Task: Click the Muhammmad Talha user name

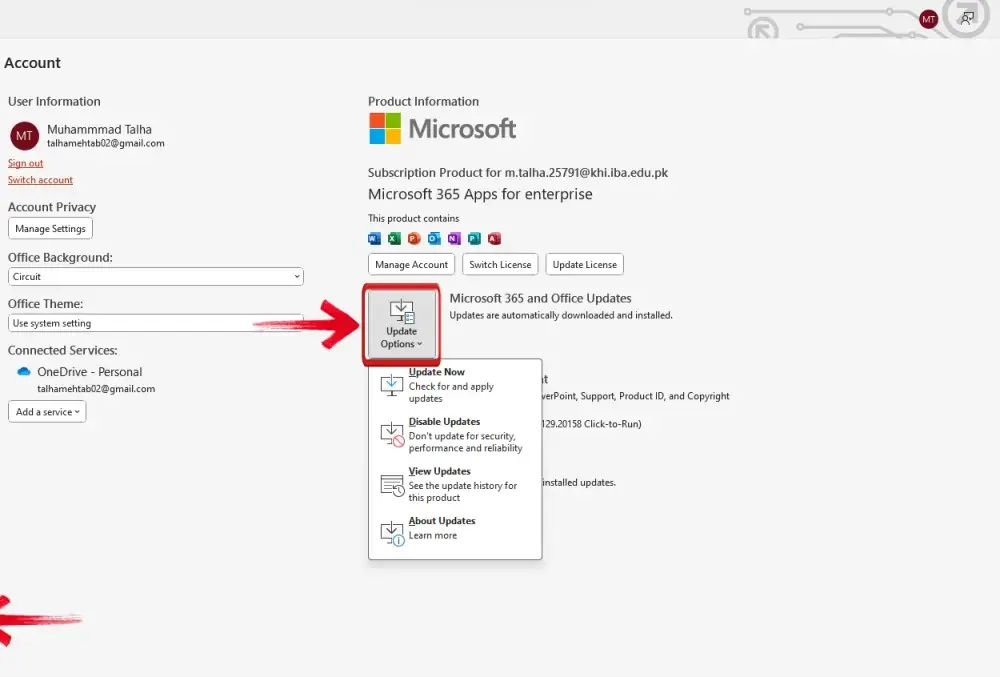Action: pos(99,129)
